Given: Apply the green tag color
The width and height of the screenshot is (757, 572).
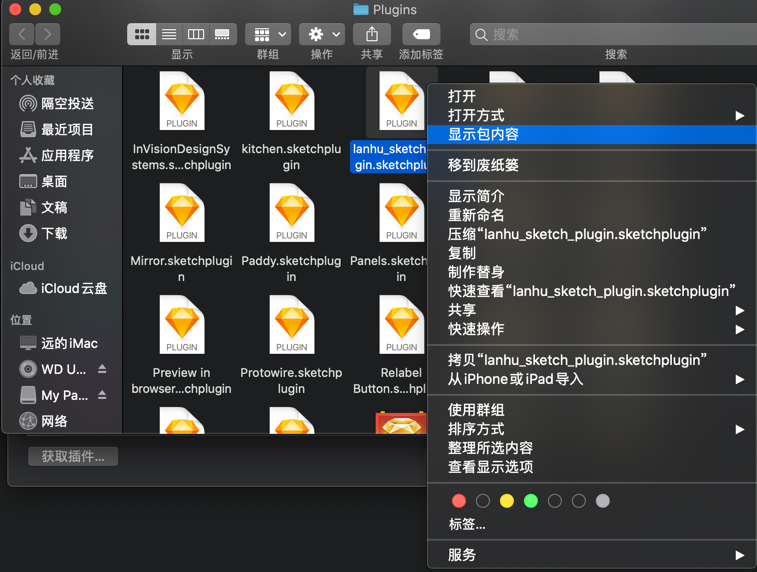Looking at the screenshot, I should pos(531,501).
